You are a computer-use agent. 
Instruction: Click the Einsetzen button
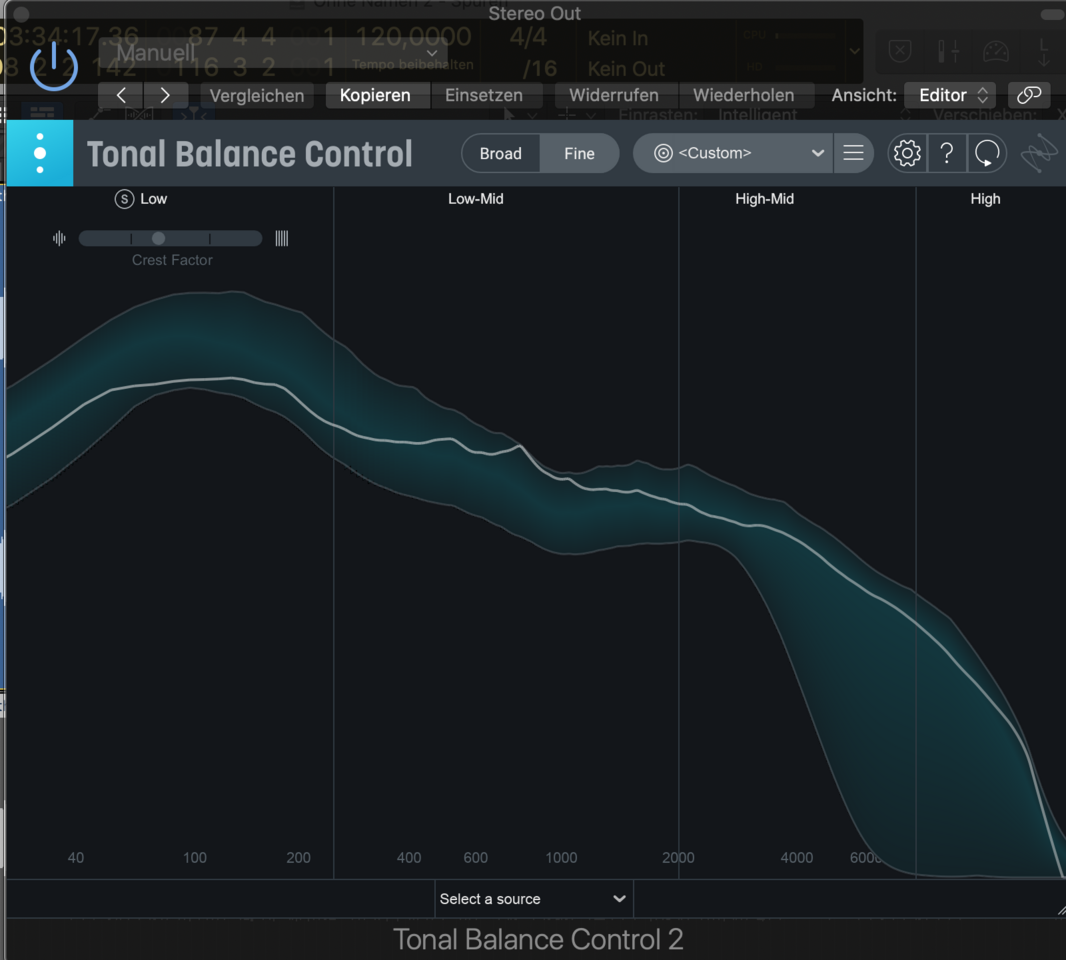coord(484,95)
